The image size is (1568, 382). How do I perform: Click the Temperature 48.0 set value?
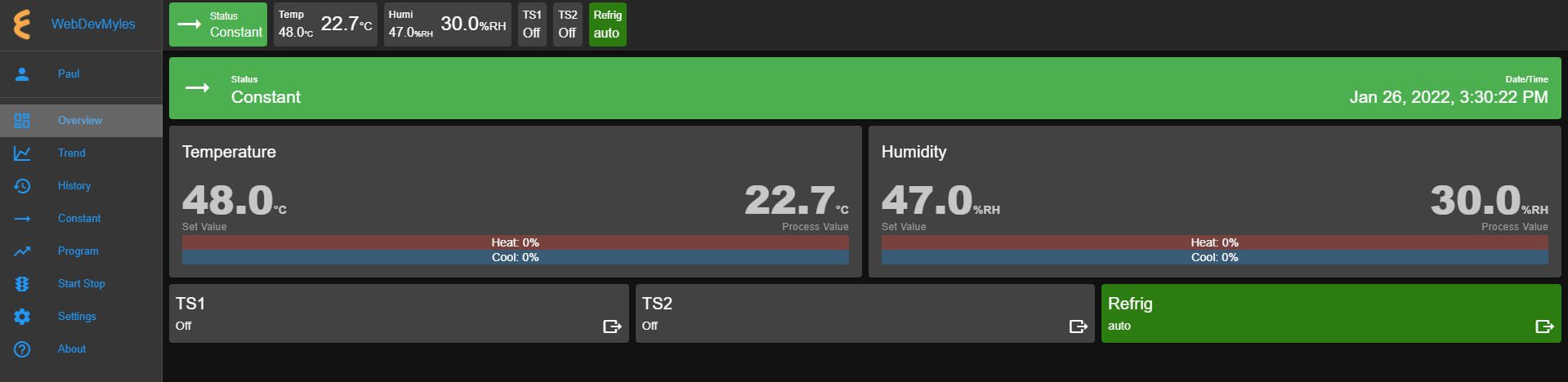235,201
